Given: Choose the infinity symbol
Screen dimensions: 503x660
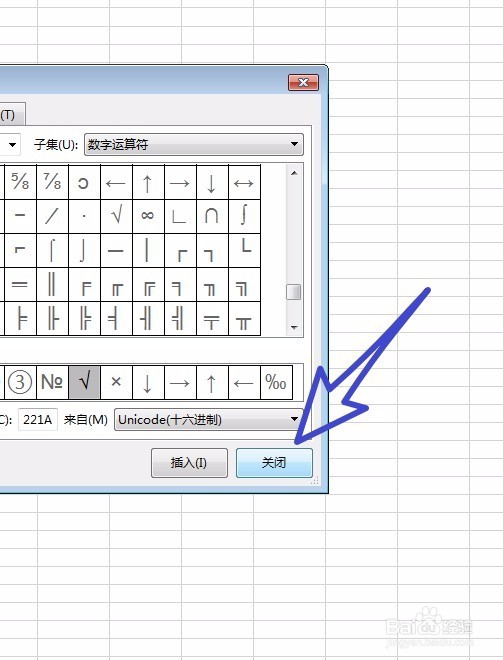Looking at the screenshot, I should click(x=149, y=216).
